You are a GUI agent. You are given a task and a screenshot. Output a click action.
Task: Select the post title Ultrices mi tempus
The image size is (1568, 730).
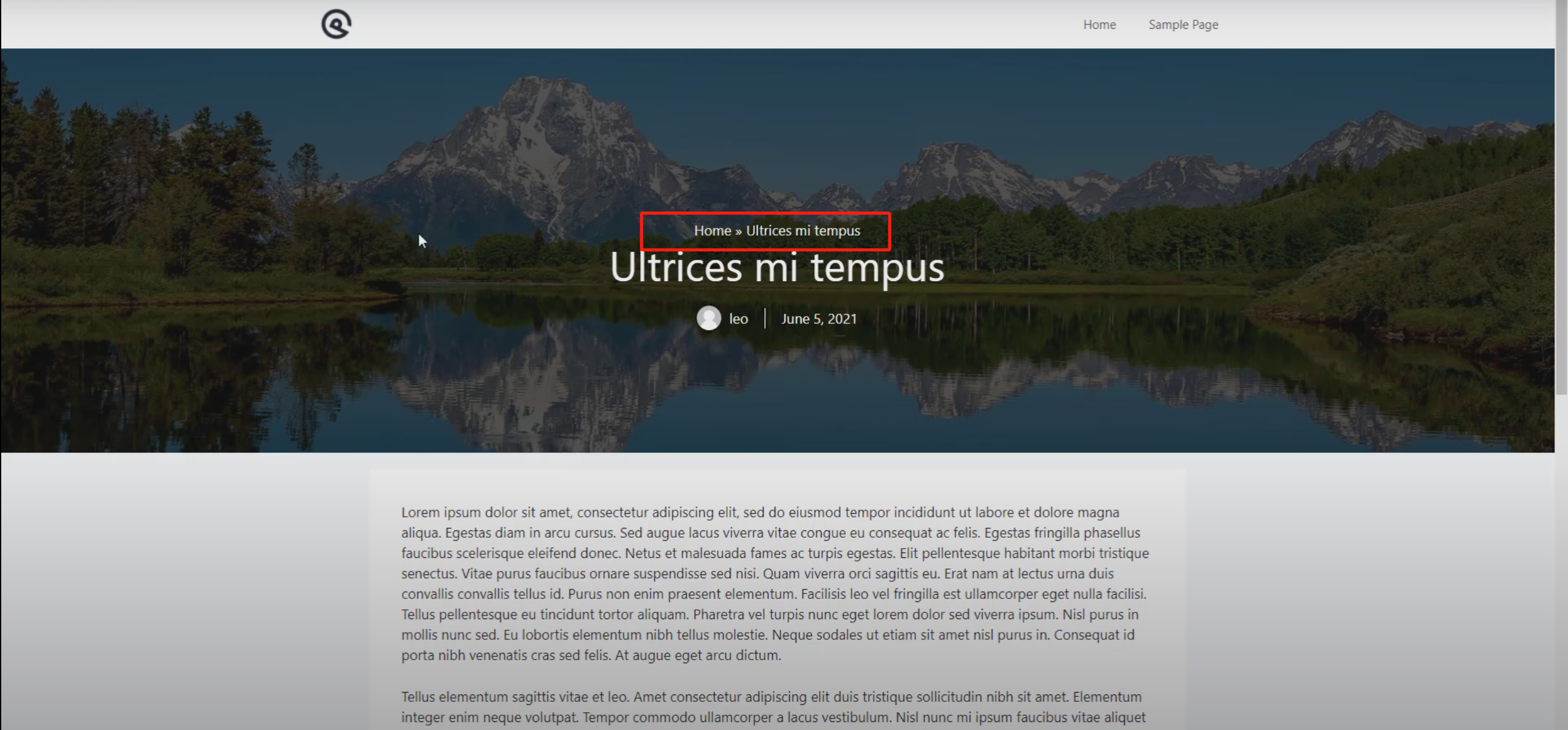click(777, 267)
